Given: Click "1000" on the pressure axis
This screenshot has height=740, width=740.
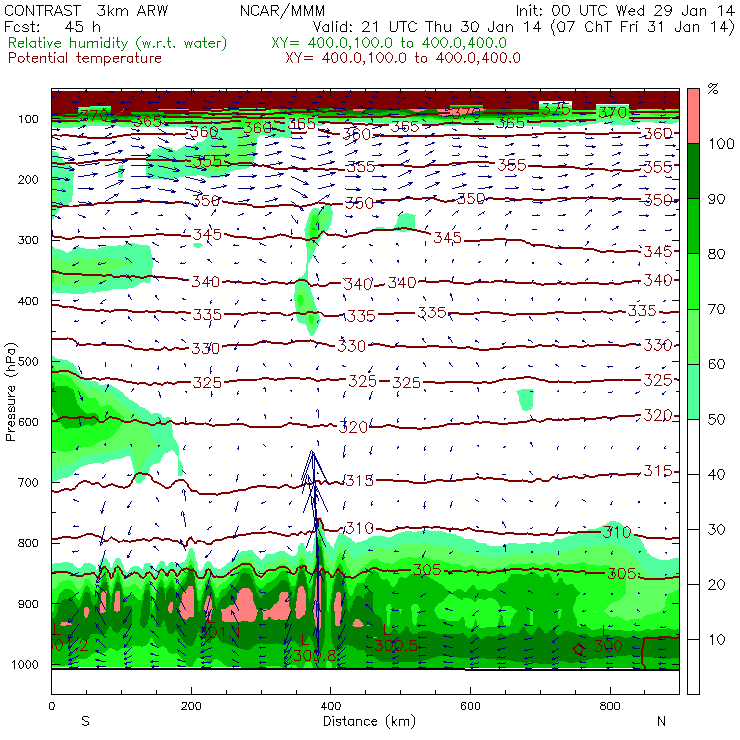Looking at the screenshot, I should tap(27, 664).
